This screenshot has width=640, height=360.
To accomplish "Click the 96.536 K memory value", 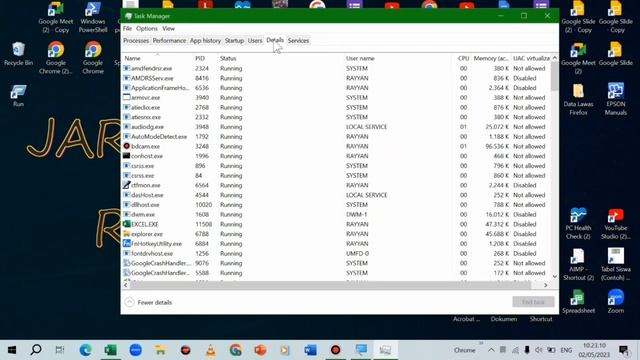I will [497, 146].
